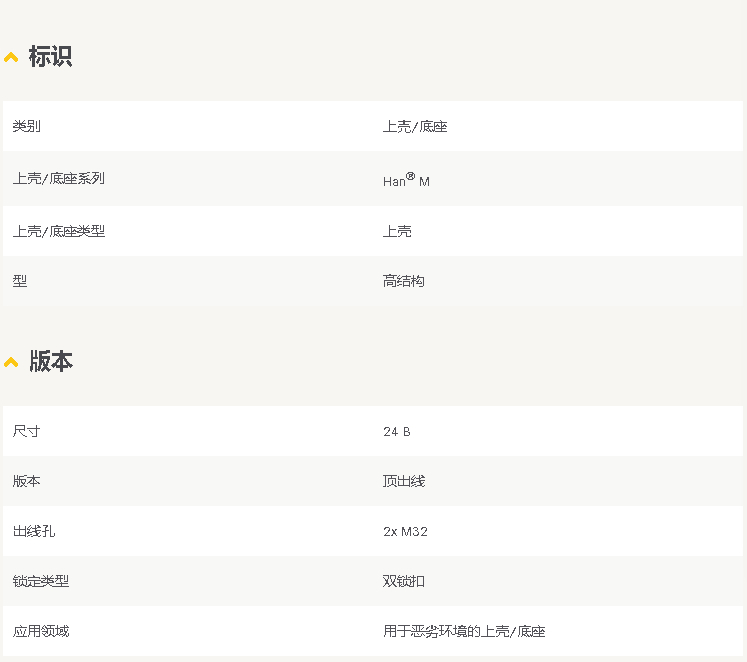Image resolution: width=747 pixels, height=662 pixels.
Task: Select the 上壳 value
Action: [x=397, y=231]
